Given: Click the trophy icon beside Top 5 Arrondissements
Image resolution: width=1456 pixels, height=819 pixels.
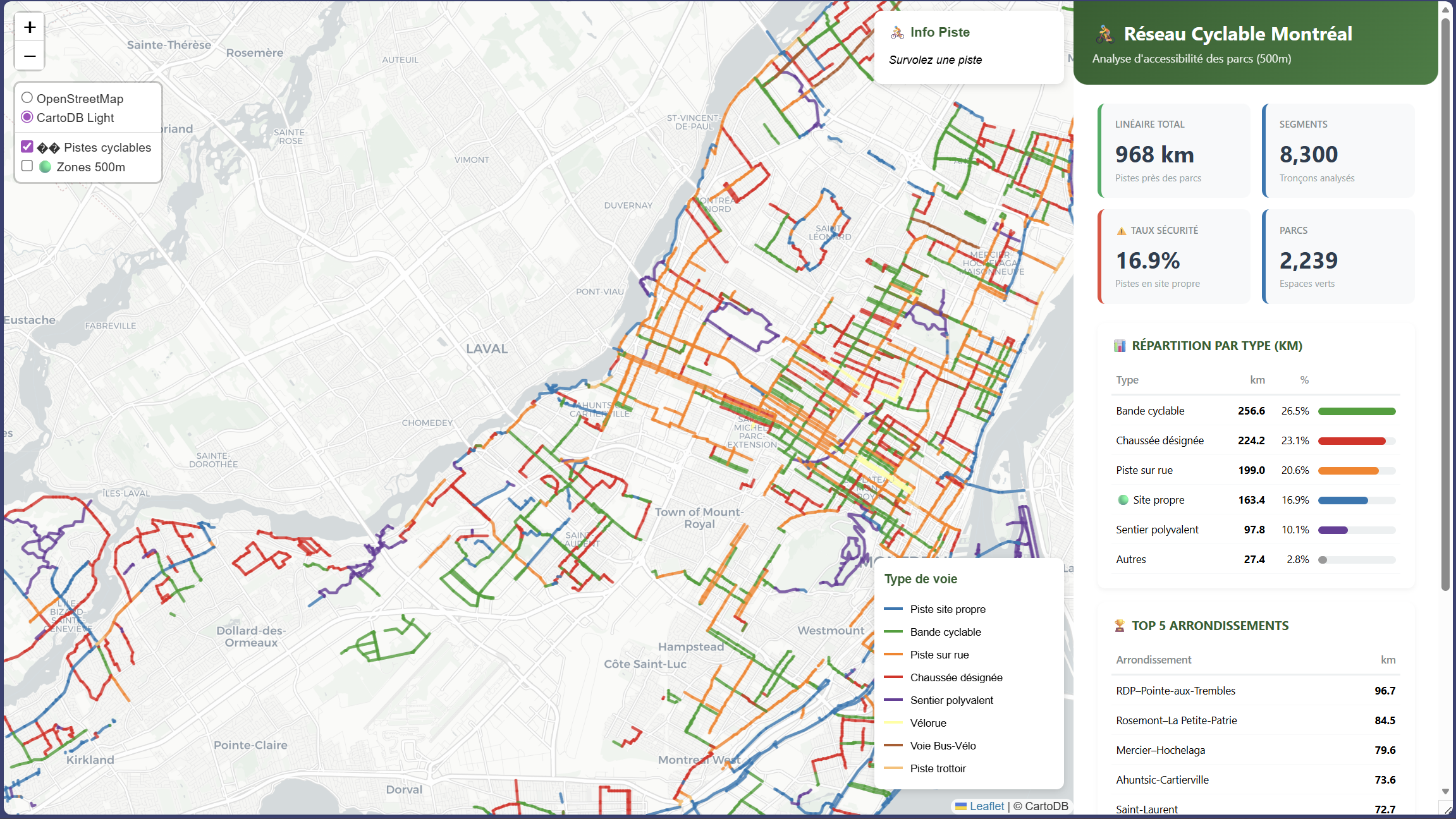Looking at the screenshot, I should coord(1120,626).
